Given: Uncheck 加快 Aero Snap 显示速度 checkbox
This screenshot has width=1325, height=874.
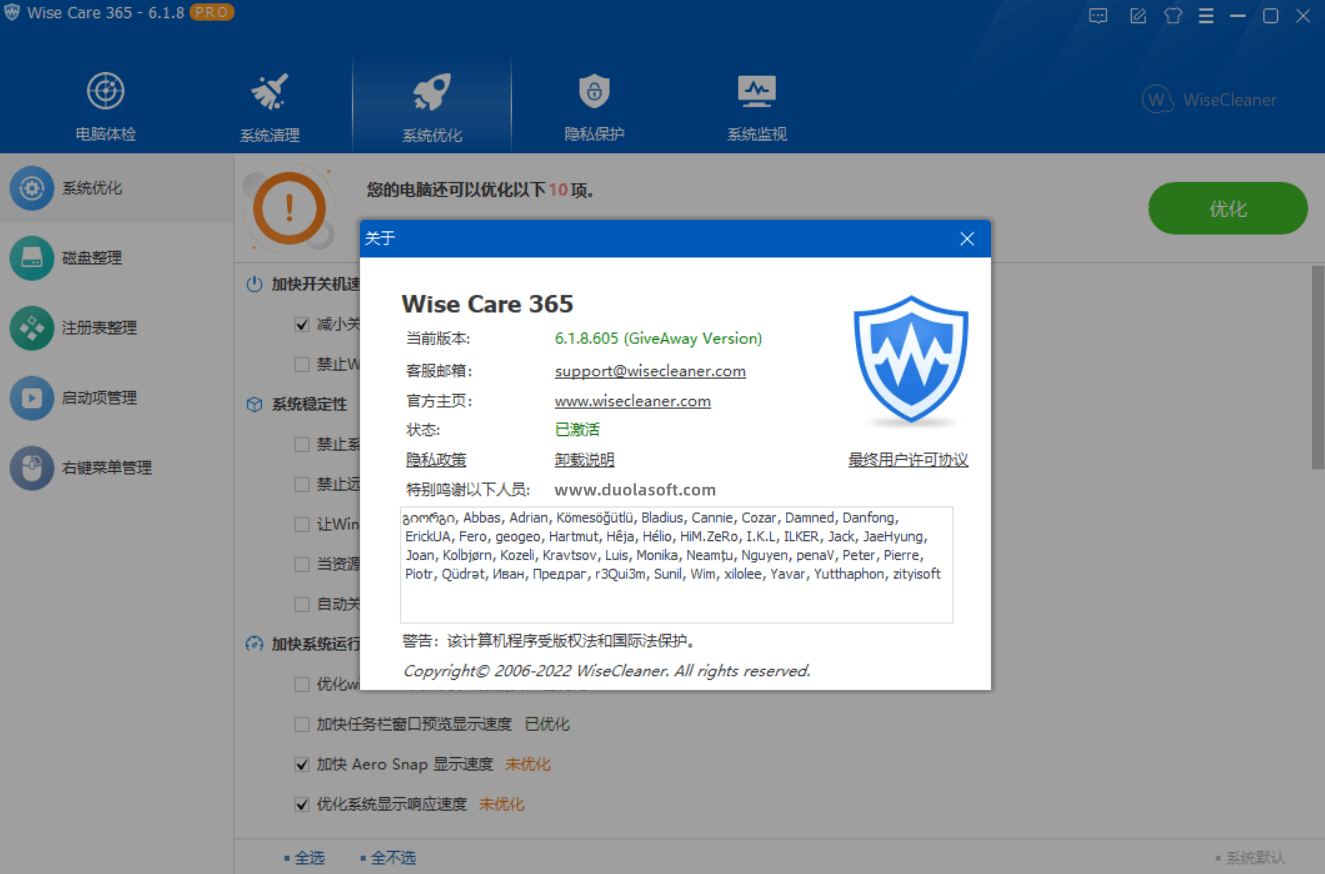Looking at the screenshot, I should pyautogui.click(x=302, y=764).
